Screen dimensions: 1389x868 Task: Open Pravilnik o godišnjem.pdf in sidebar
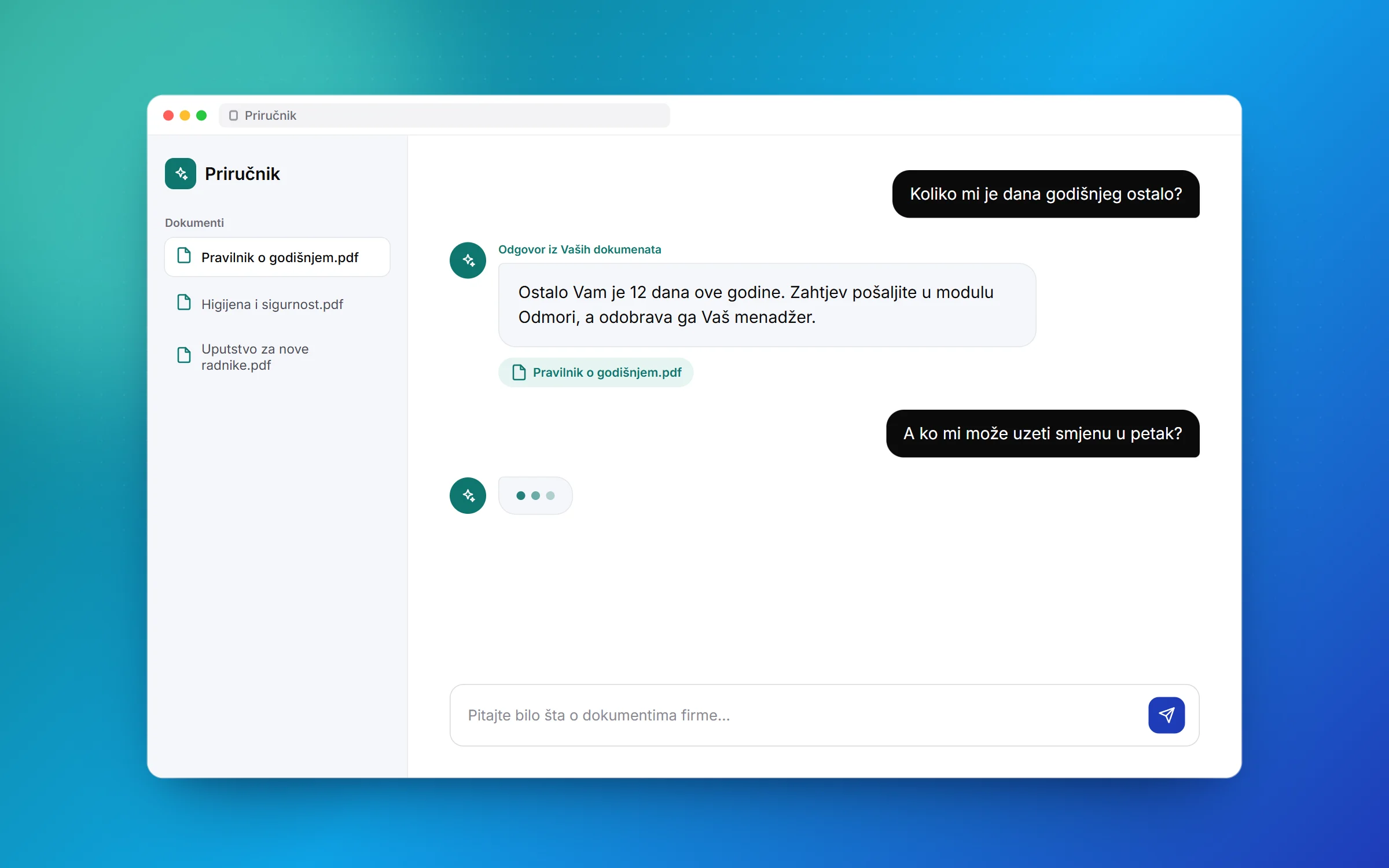tap(277, 257)
